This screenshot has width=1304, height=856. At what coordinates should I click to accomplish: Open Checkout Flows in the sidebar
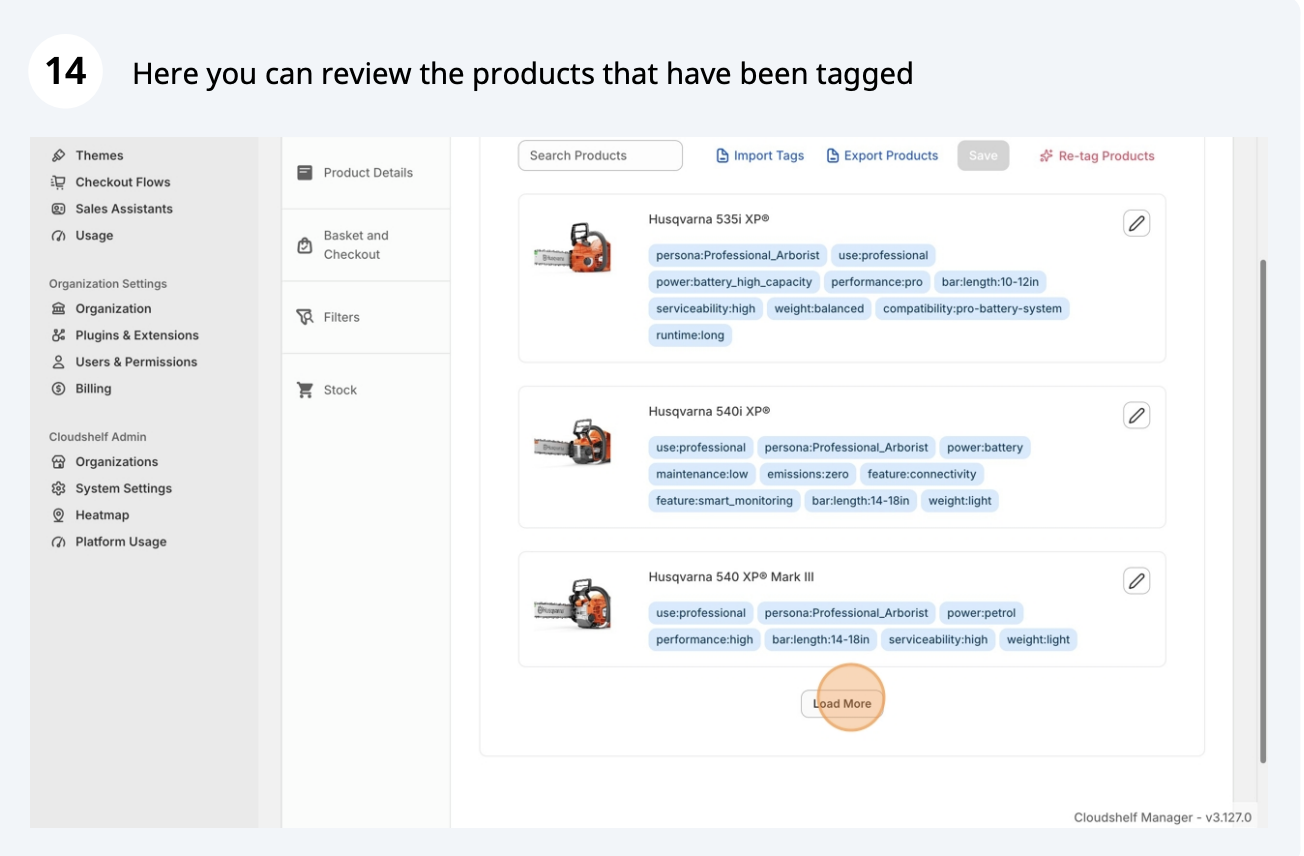point(123,182)
